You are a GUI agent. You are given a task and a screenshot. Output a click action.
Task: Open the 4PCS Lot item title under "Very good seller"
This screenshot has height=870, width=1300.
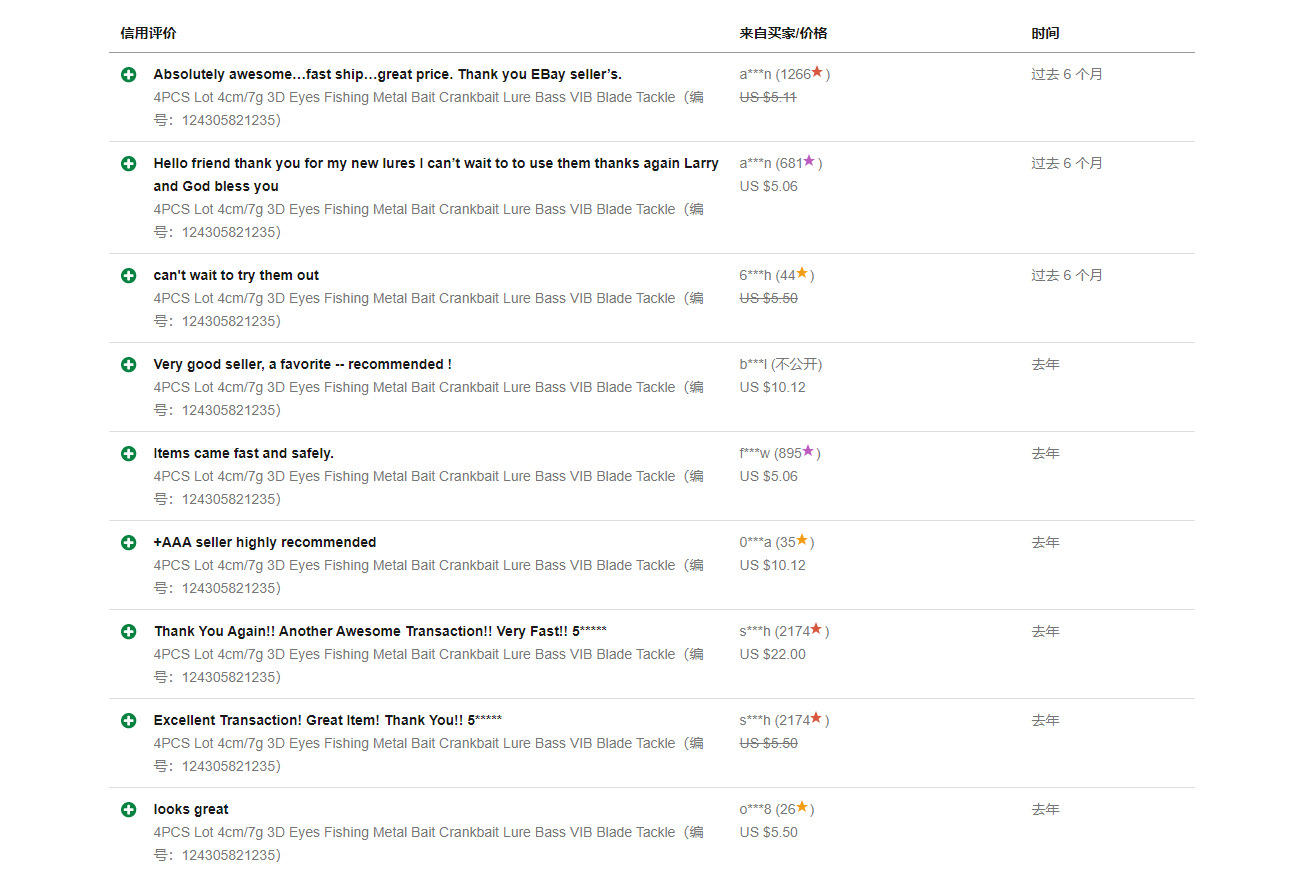428,399
